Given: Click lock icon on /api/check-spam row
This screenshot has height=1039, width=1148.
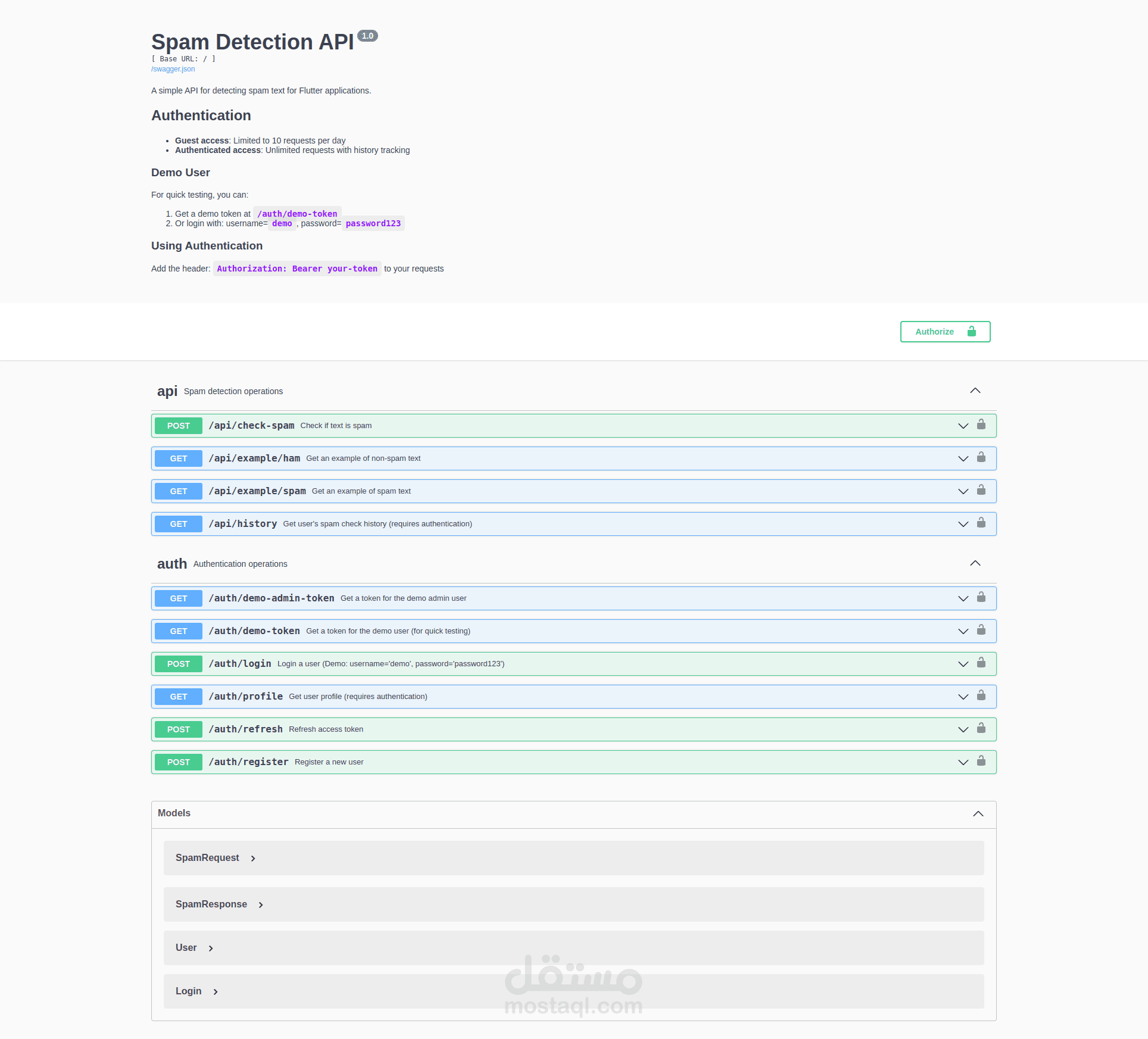Looking at the screenshot, I should point(981,425).
